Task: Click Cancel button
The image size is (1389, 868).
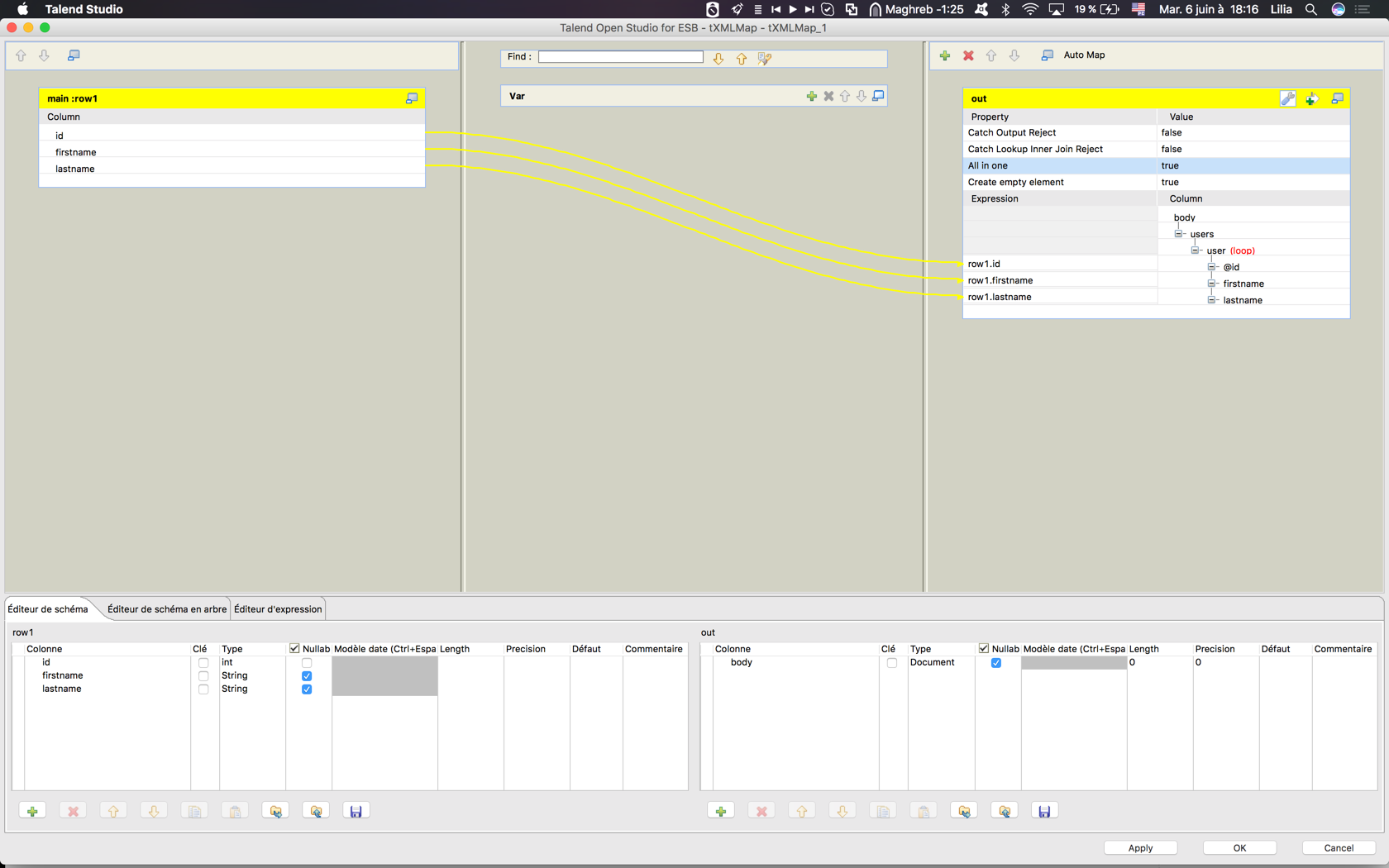Action: (x=1339, y=848)
